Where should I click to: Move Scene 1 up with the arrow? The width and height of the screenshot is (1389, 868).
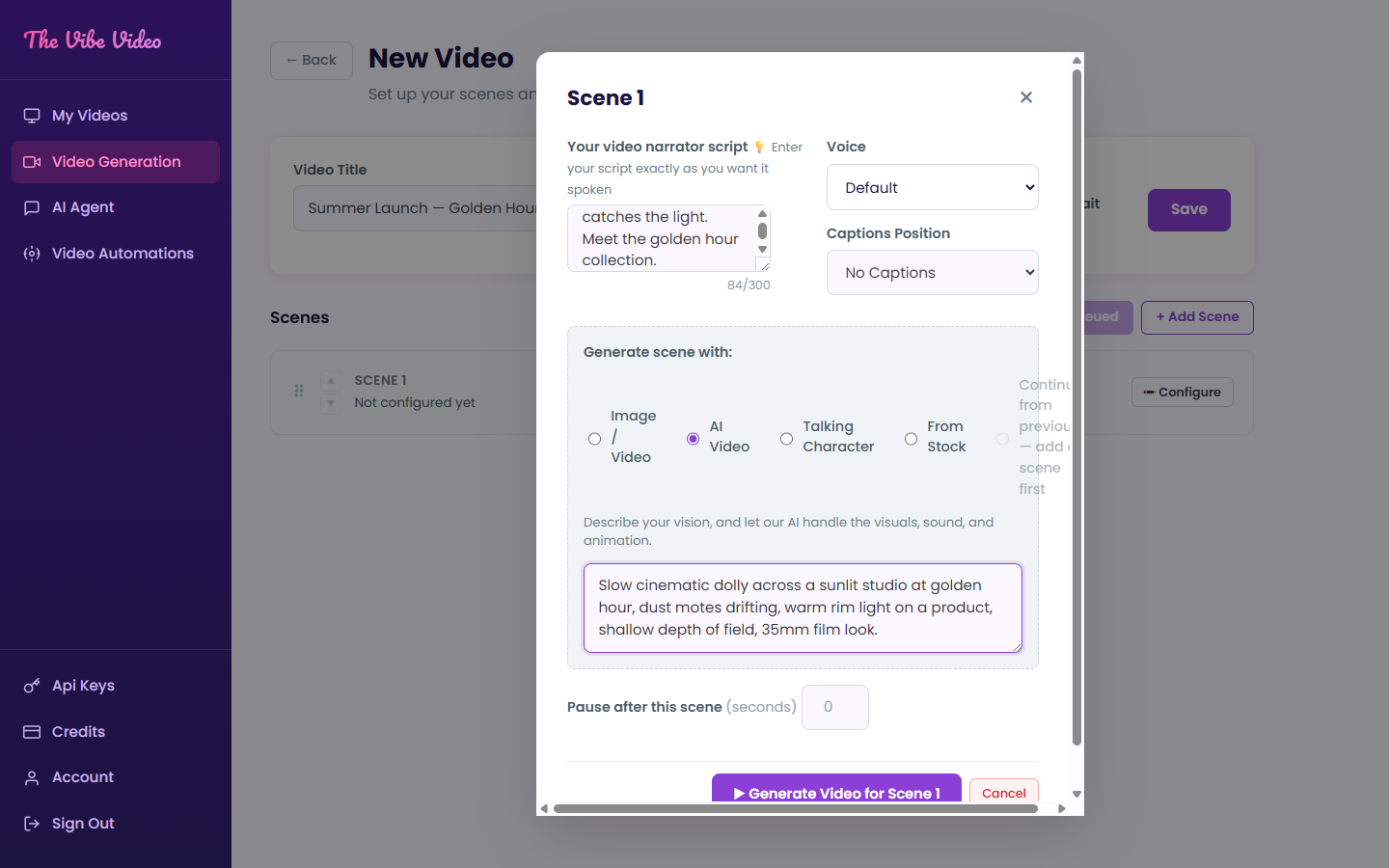click(x=331, y=381)
